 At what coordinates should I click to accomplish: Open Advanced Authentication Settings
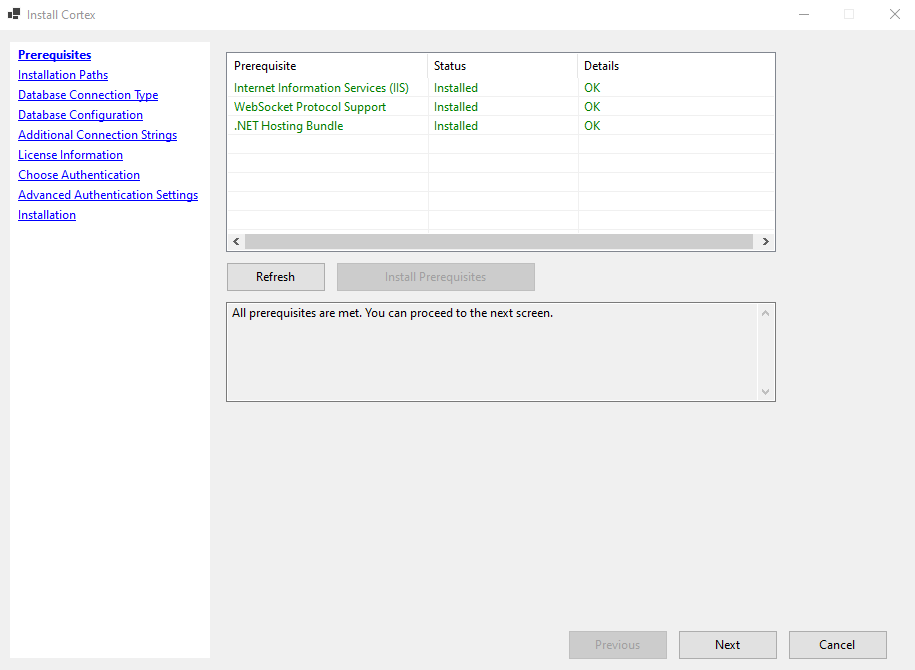click(x=108, y=194)
